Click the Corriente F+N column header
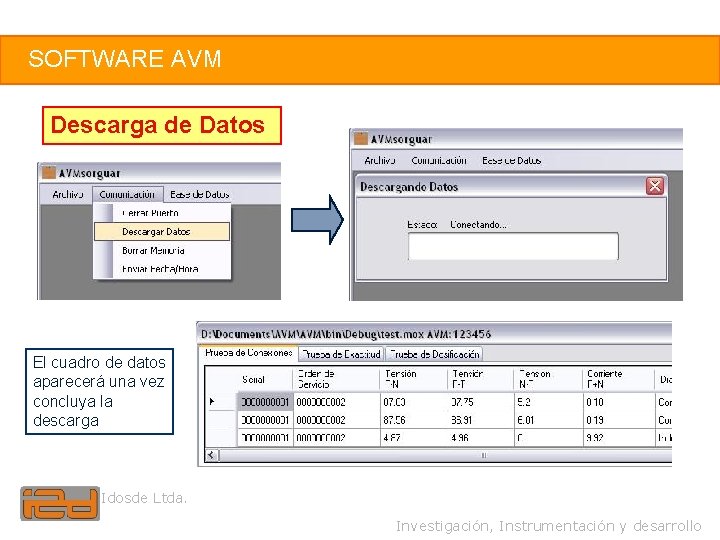This screenshot has width=720, height=540. point(618,379)
